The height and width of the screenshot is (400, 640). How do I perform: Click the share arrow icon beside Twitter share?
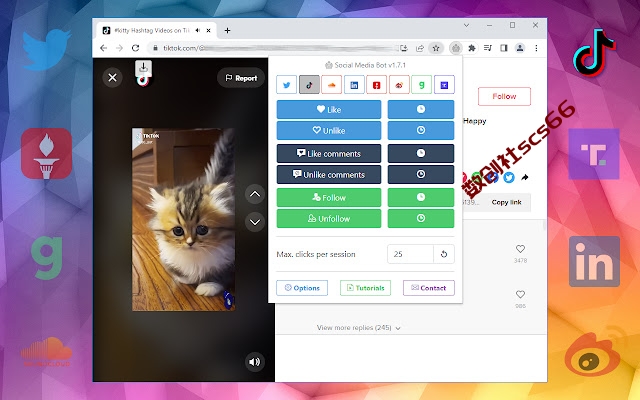(525, 177)
